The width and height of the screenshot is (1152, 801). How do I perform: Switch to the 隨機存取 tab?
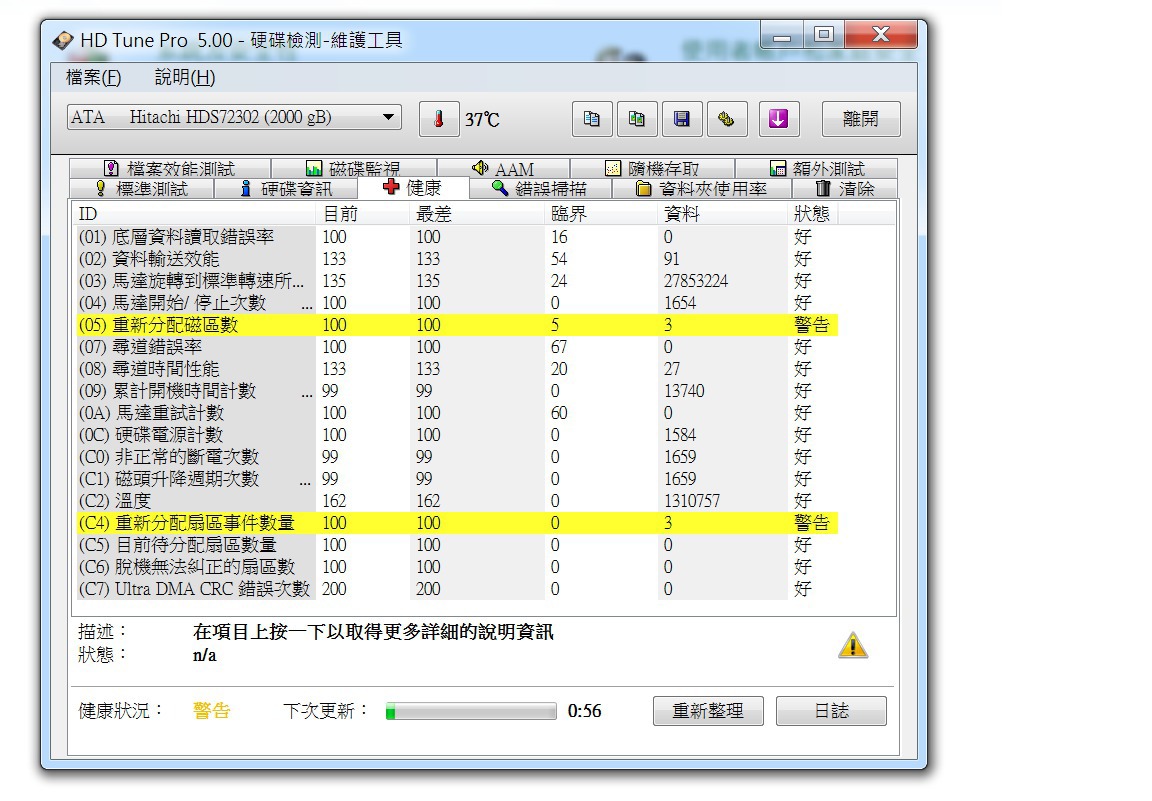pyautogui.click(x=652, y=168)
